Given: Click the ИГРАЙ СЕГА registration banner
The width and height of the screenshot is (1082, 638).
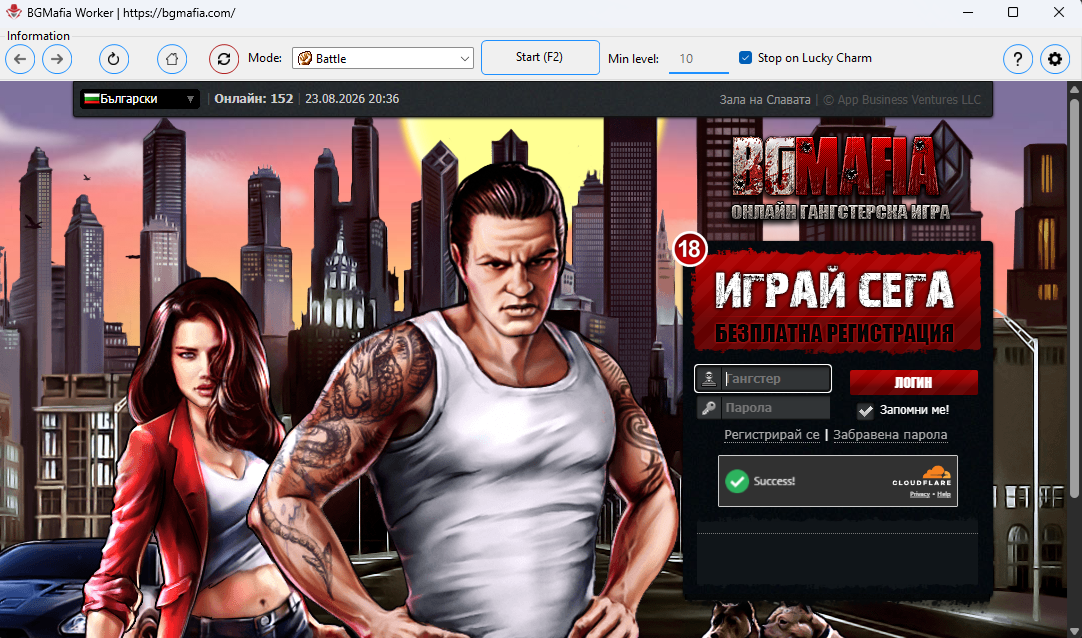Looking at the screenshot, I should tap(836, 302).
